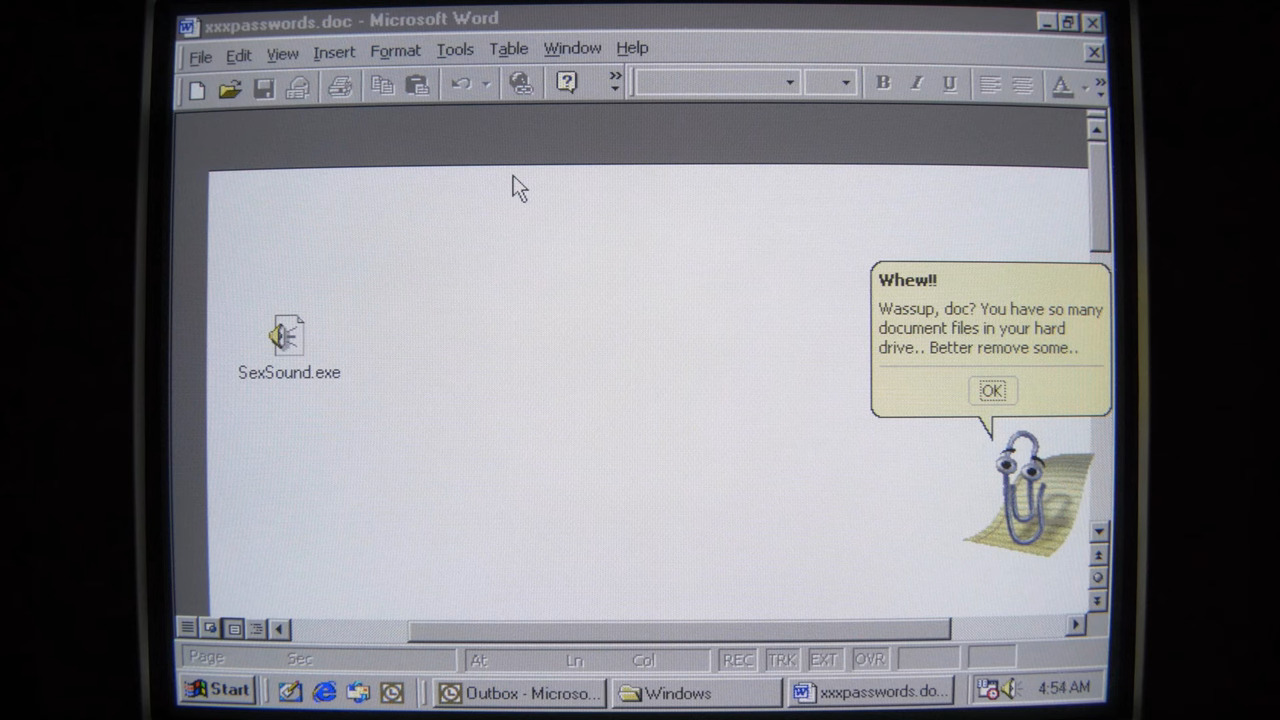Viewport: 1280px width, 720px height.
Task: Open the Tools menu
Action: tap(455, 50)
